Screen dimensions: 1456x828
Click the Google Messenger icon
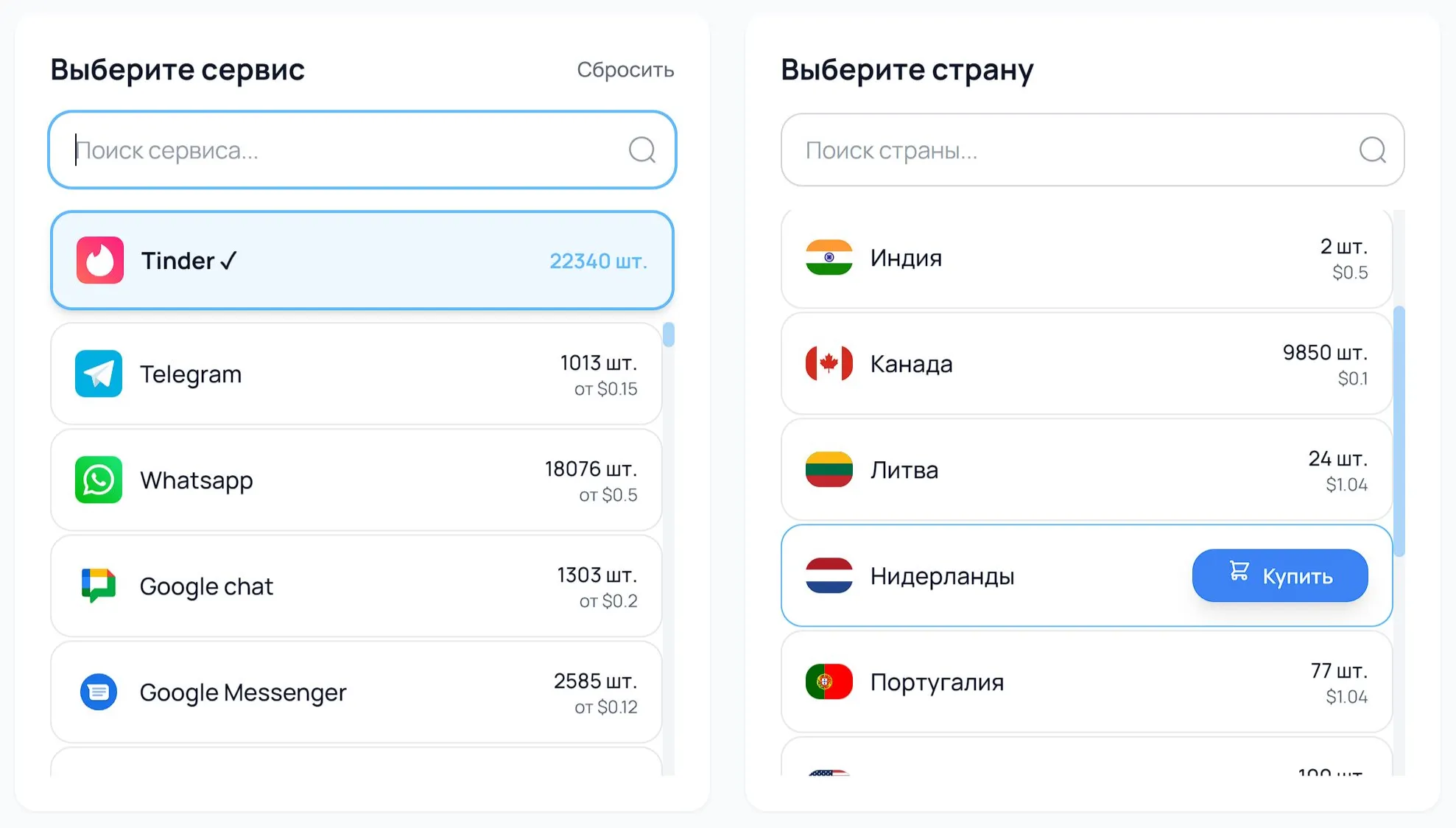tap(99, 692)
